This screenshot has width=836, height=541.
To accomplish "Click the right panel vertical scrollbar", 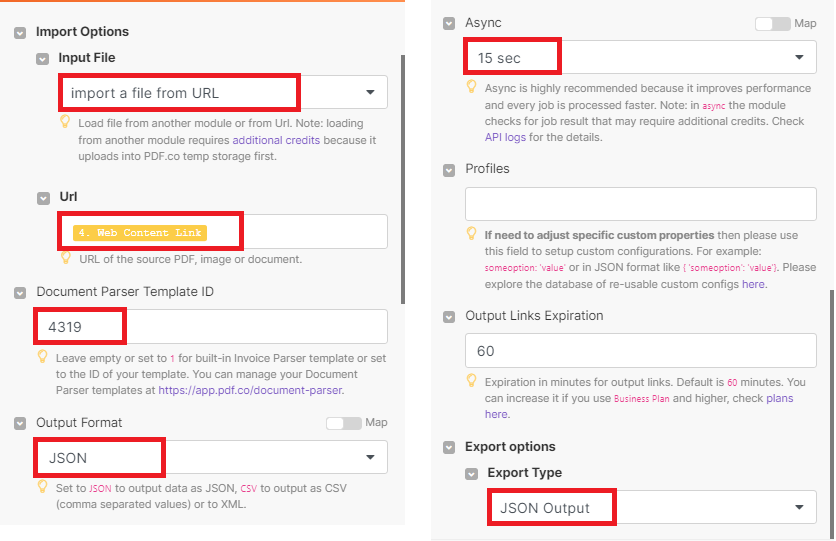I will [x=831, y=413].
